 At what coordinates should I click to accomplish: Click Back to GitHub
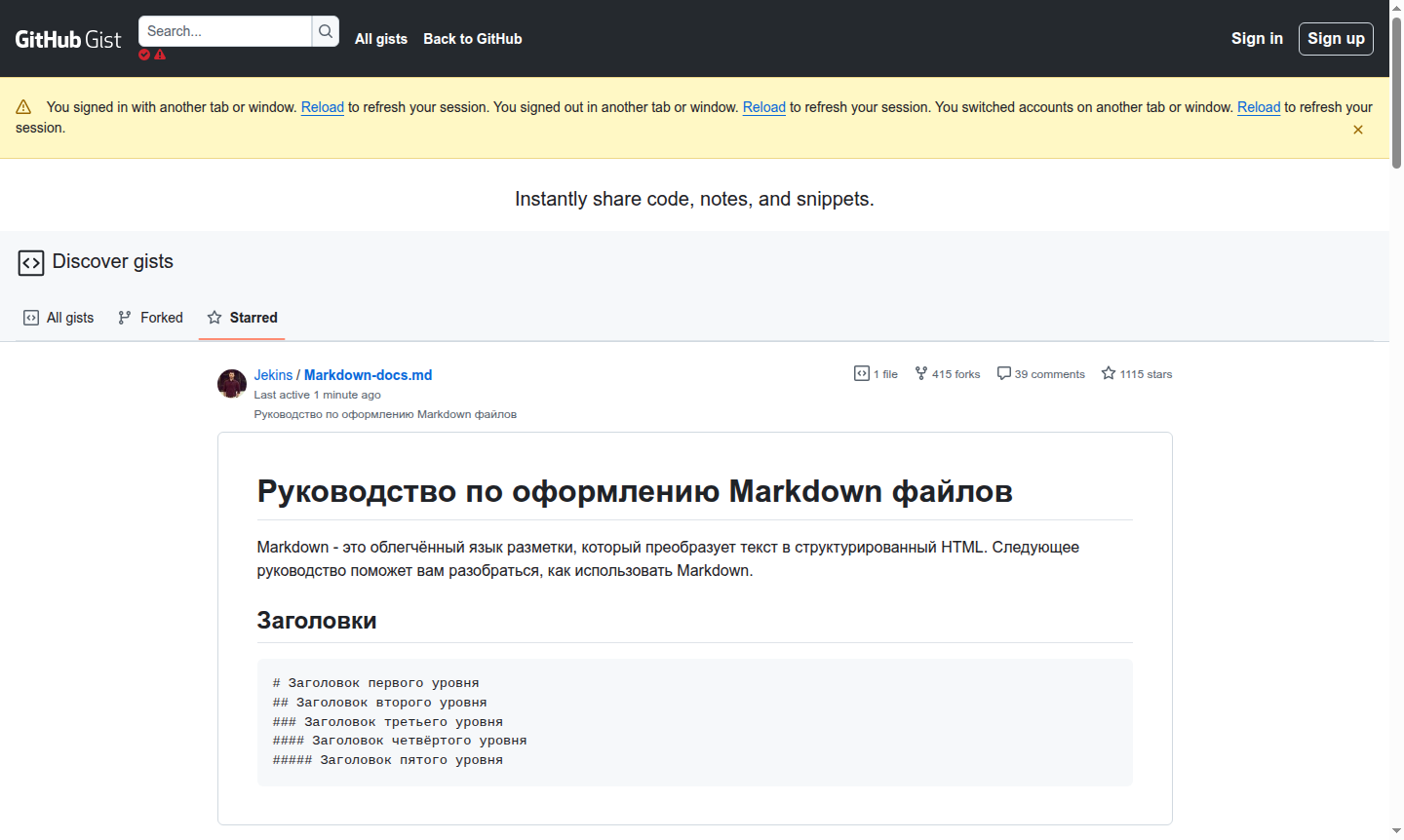point(472,39)
